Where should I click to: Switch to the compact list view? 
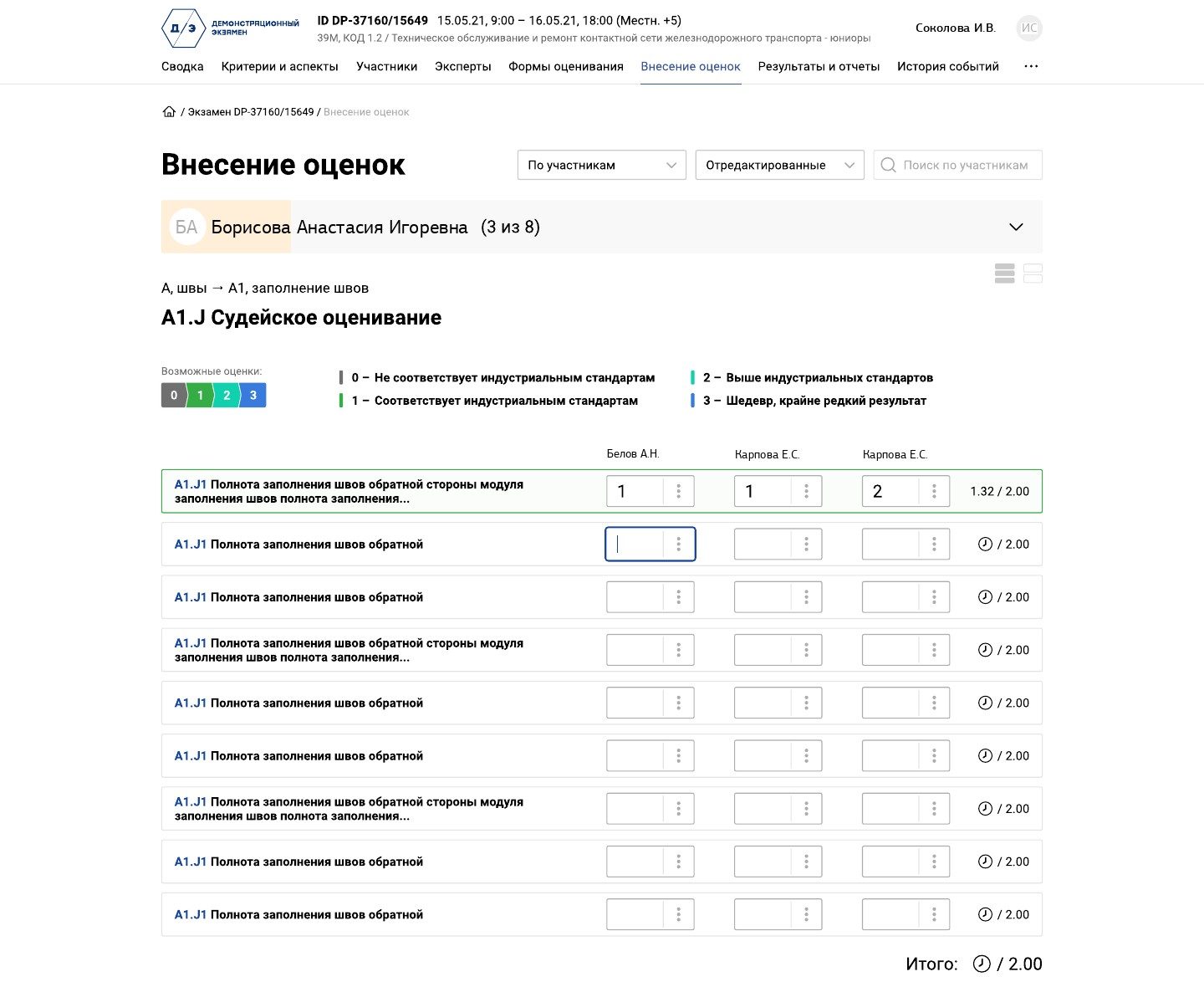1005,274
